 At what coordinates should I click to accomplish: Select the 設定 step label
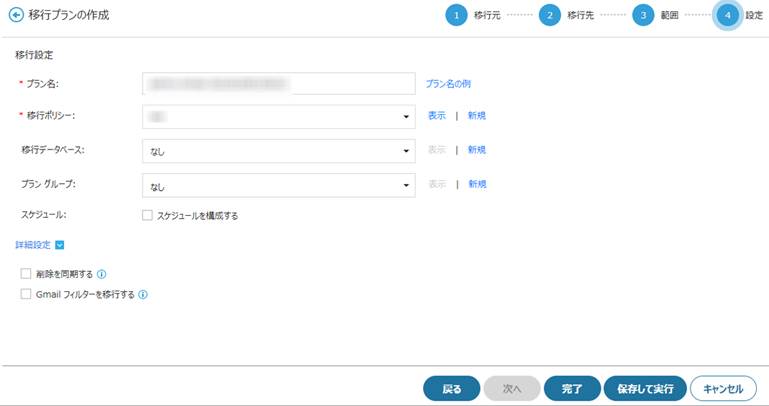click(x=754, y=16)
